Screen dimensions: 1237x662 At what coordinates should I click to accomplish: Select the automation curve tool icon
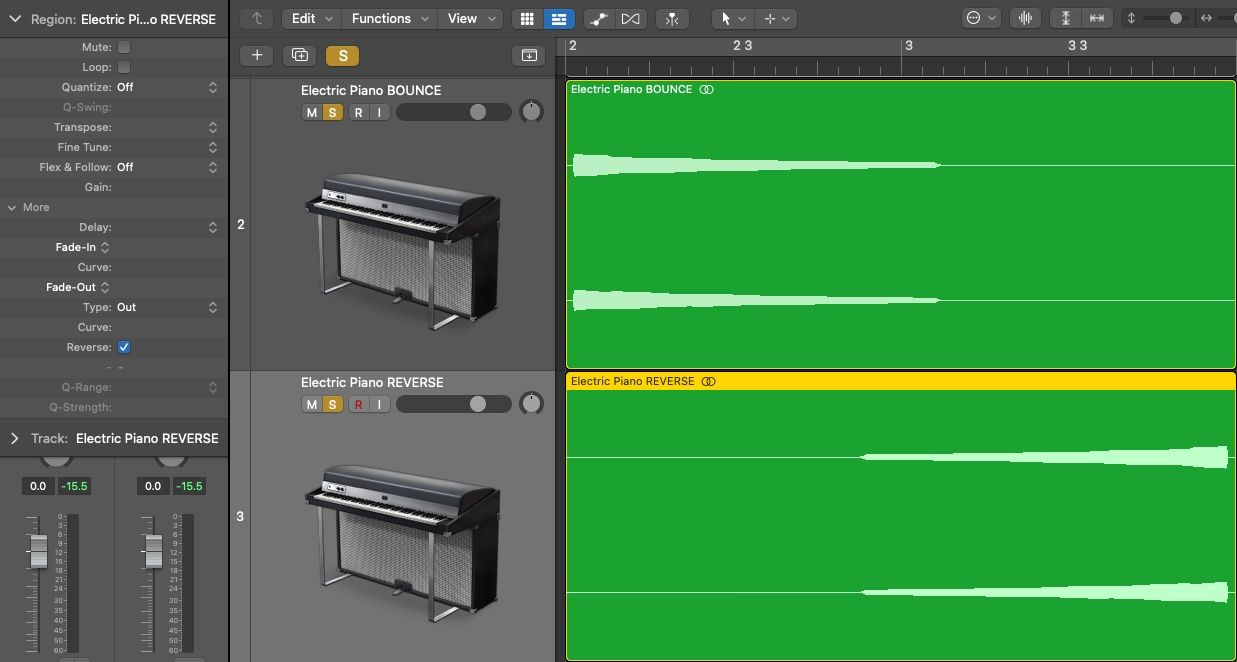599,18
